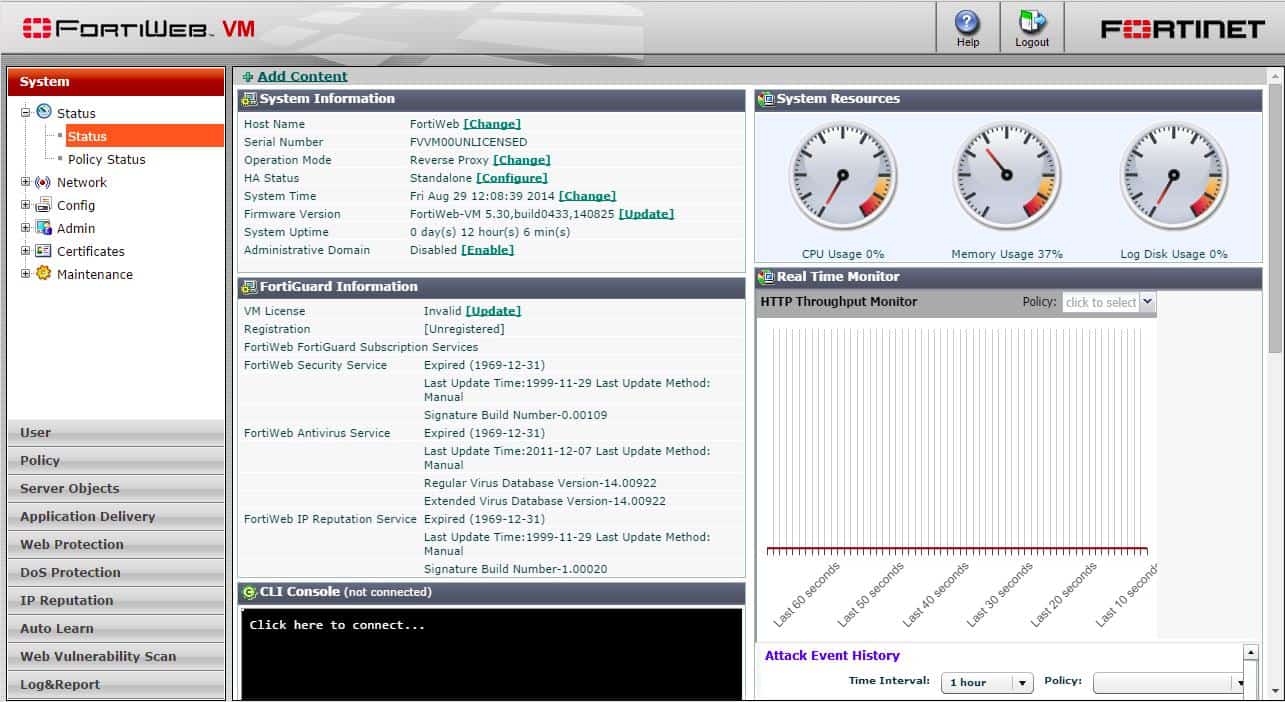Click the Config icon in the System tree

point(43,205)
